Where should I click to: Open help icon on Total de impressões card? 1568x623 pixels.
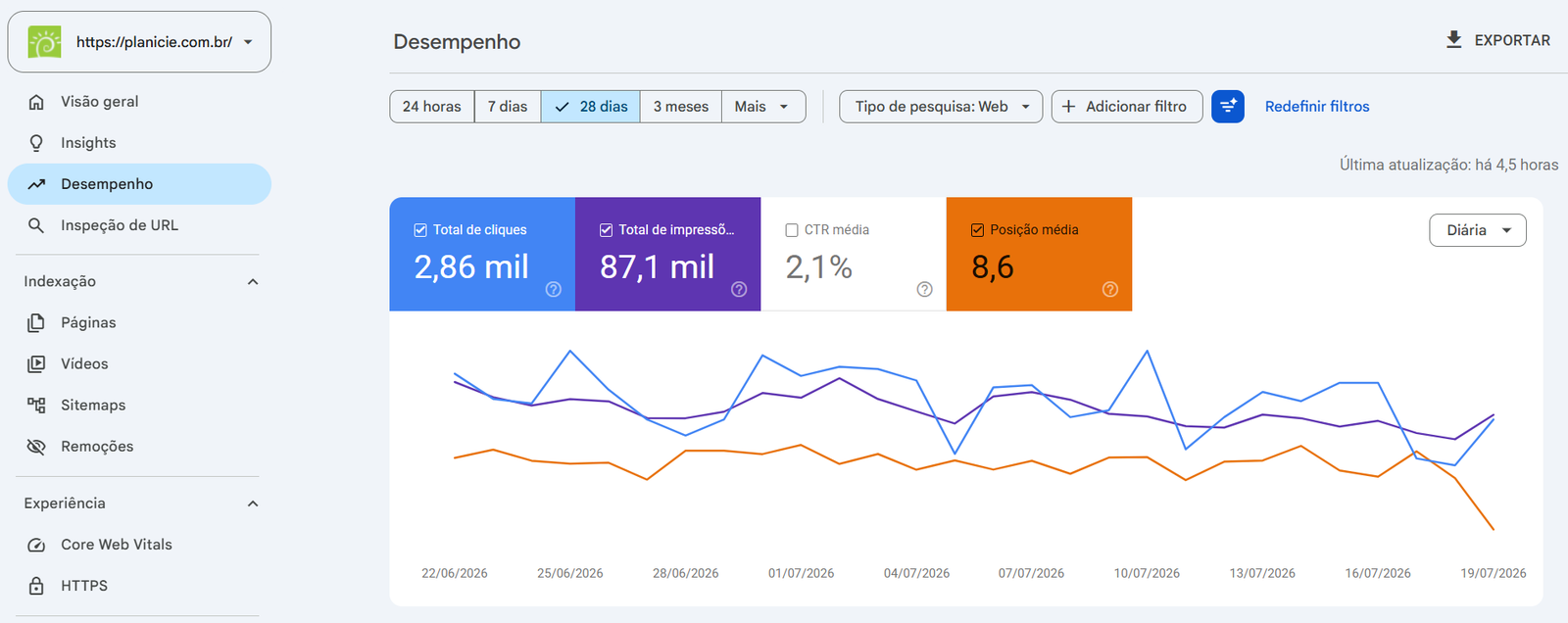click(739, 289)
